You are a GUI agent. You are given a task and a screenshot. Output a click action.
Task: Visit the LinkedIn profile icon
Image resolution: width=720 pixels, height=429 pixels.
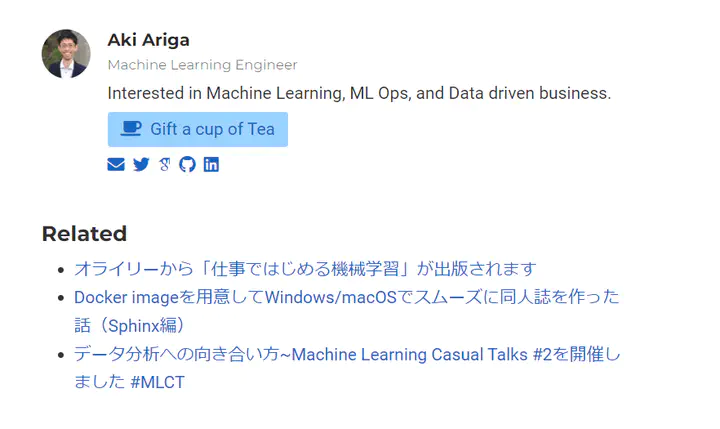coord(211,164)
